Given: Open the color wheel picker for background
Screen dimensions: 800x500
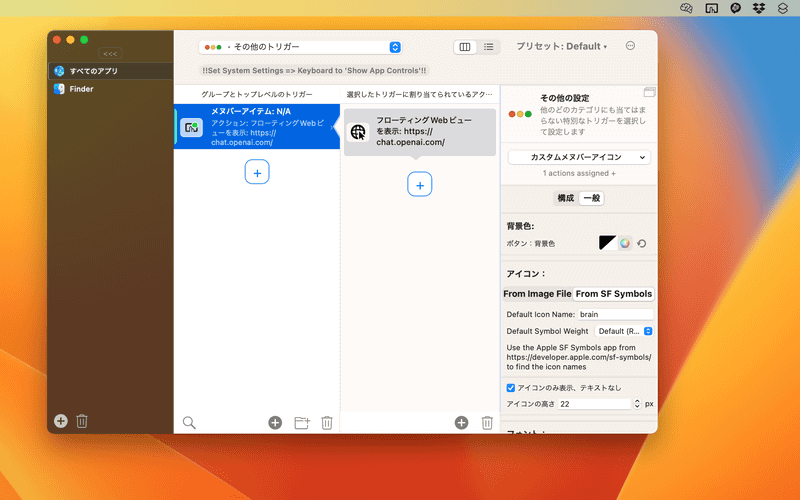Looking at the screenshot, I should coord(625,243).
